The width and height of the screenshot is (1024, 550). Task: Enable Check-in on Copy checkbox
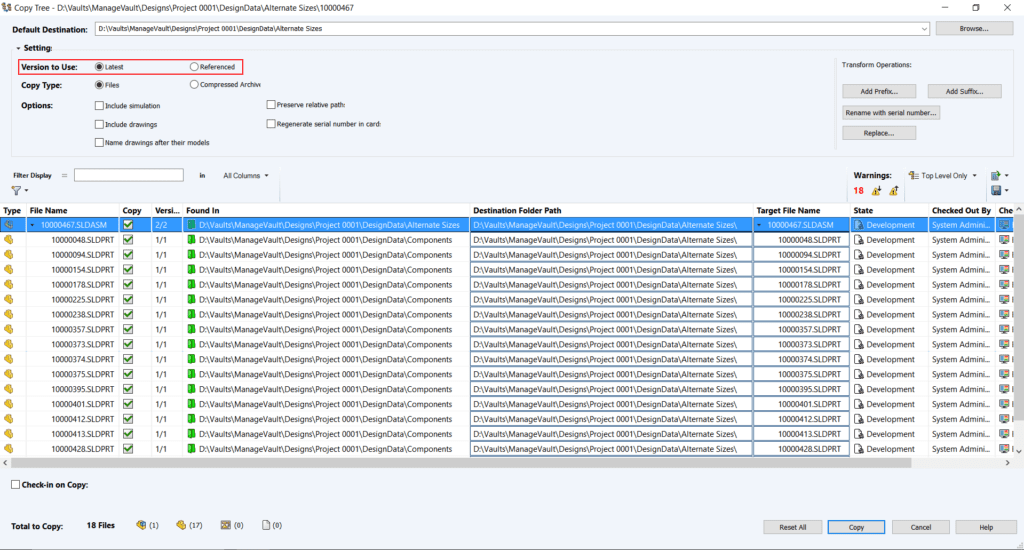(x=15, y=485)
